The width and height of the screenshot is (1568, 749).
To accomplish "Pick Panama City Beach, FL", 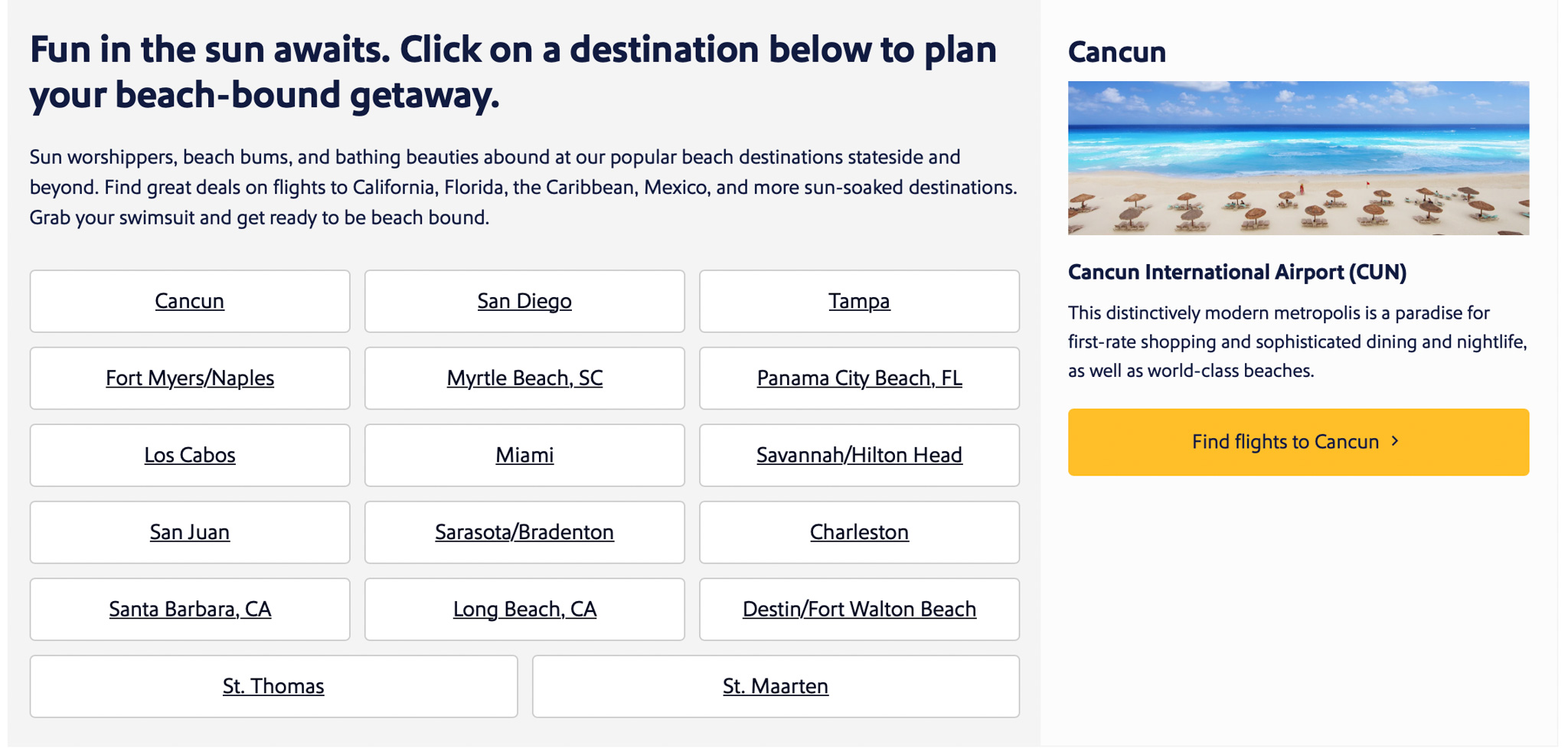I will point(858,378).
